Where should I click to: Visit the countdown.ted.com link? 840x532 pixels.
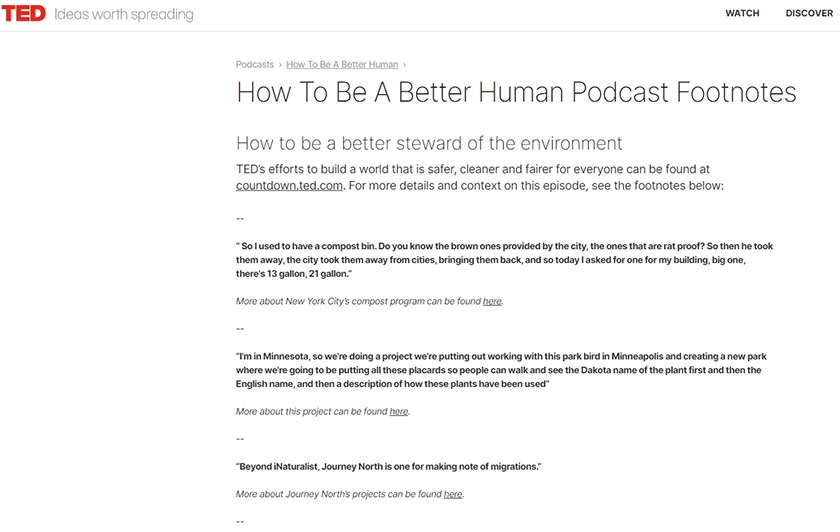point(289,186)
